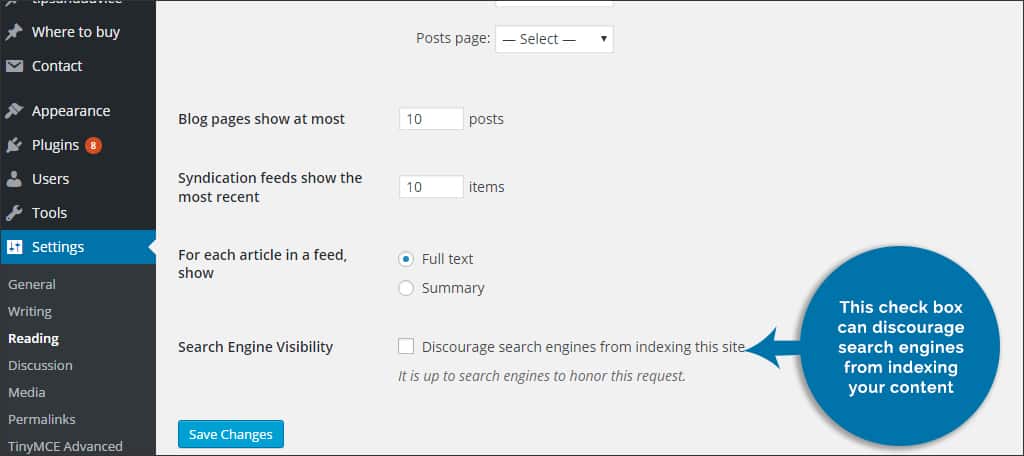Open Permalinks settings submenu link
The height and width of the screenshot is (456, 1024).
[x=42, y=419]
